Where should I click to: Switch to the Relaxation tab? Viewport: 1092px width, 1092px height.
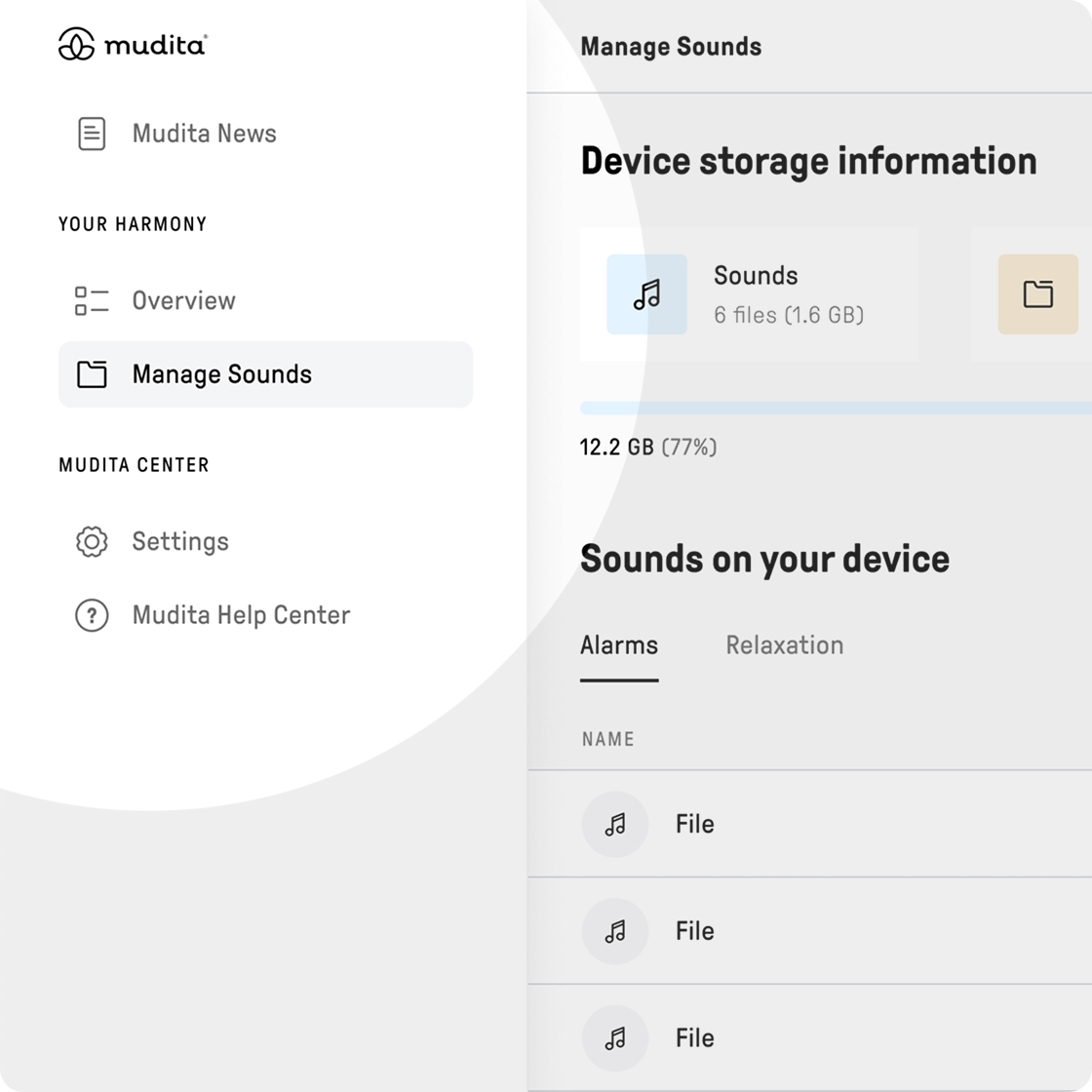click(784, 645)
